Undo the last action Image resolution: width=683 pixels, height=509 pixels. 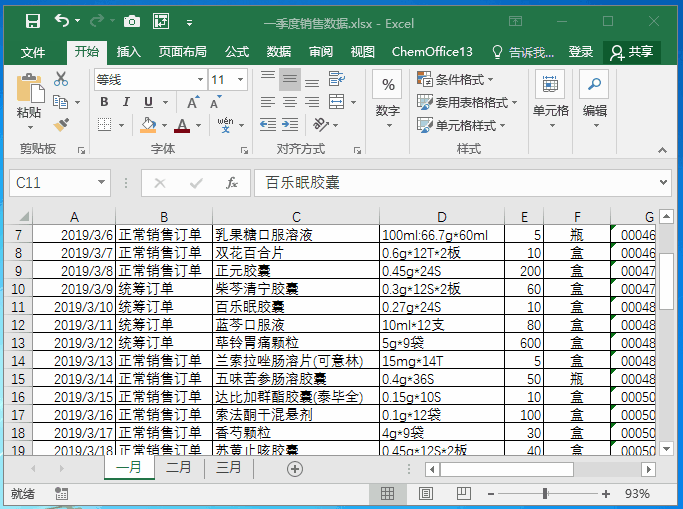(x=62, y=20)
